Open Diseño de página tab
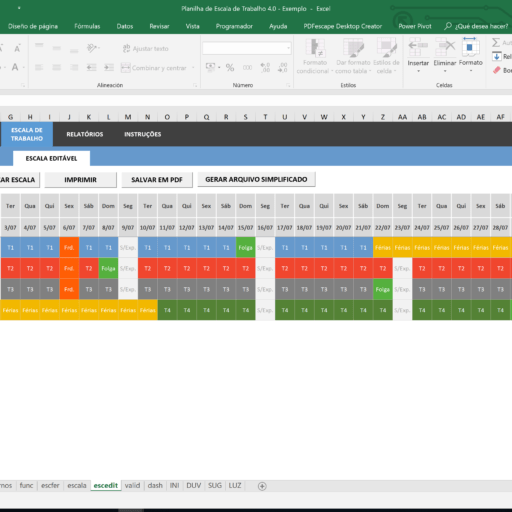The image size is (512, 512). point(33,26)
